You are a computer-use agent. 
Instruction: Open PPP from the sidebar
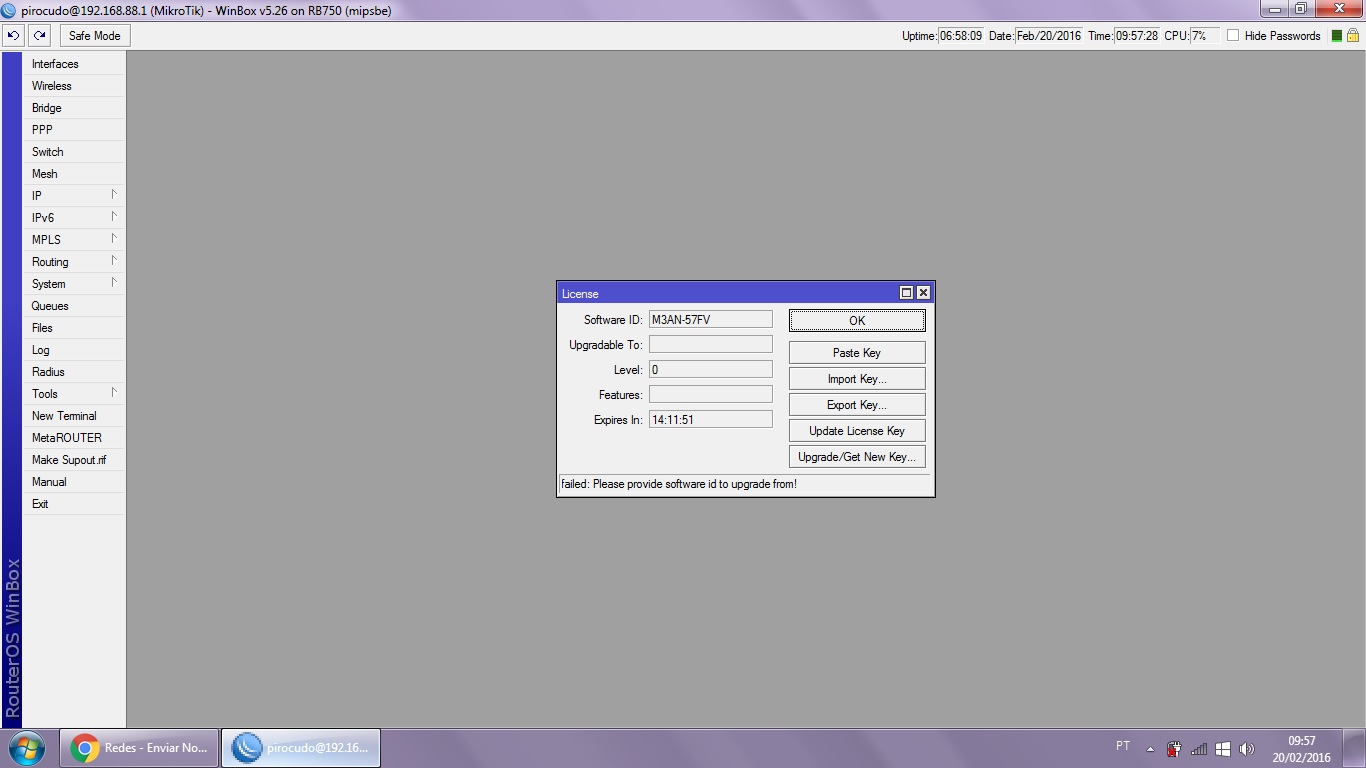point(74,130)
